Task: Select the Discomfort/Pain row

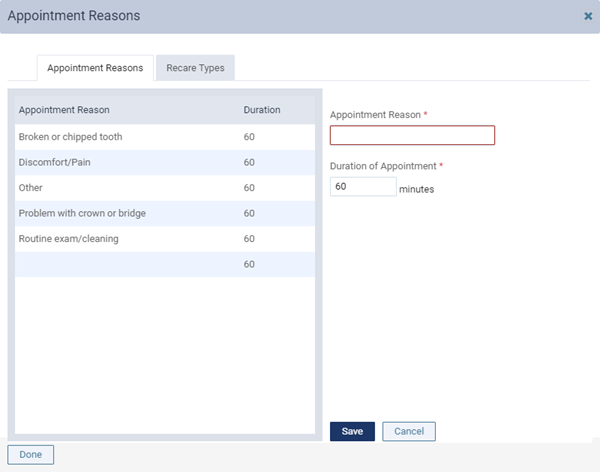Action: [x=165, y=162]
